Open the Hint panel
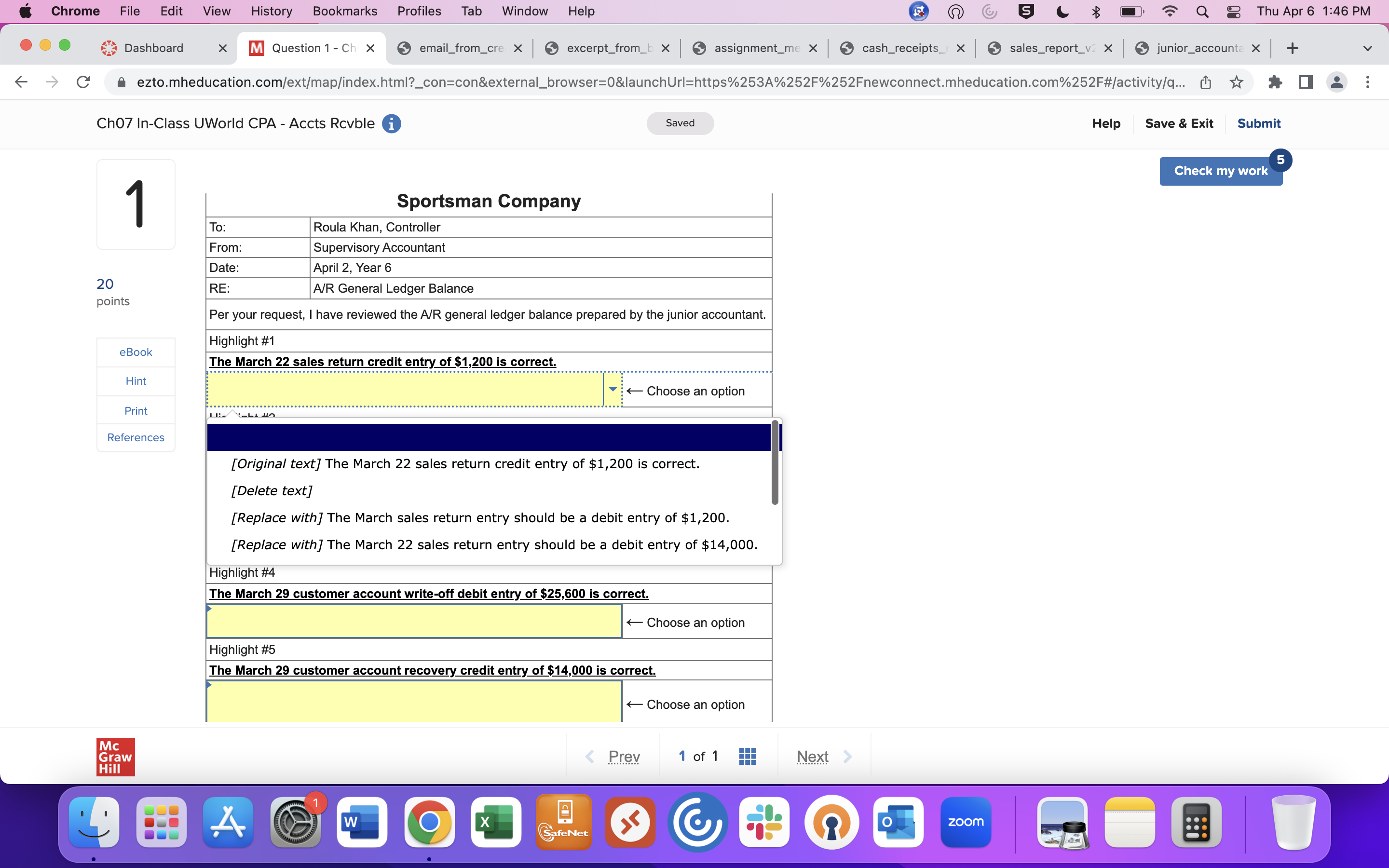Screen dimensions: 1389x868 136,380
